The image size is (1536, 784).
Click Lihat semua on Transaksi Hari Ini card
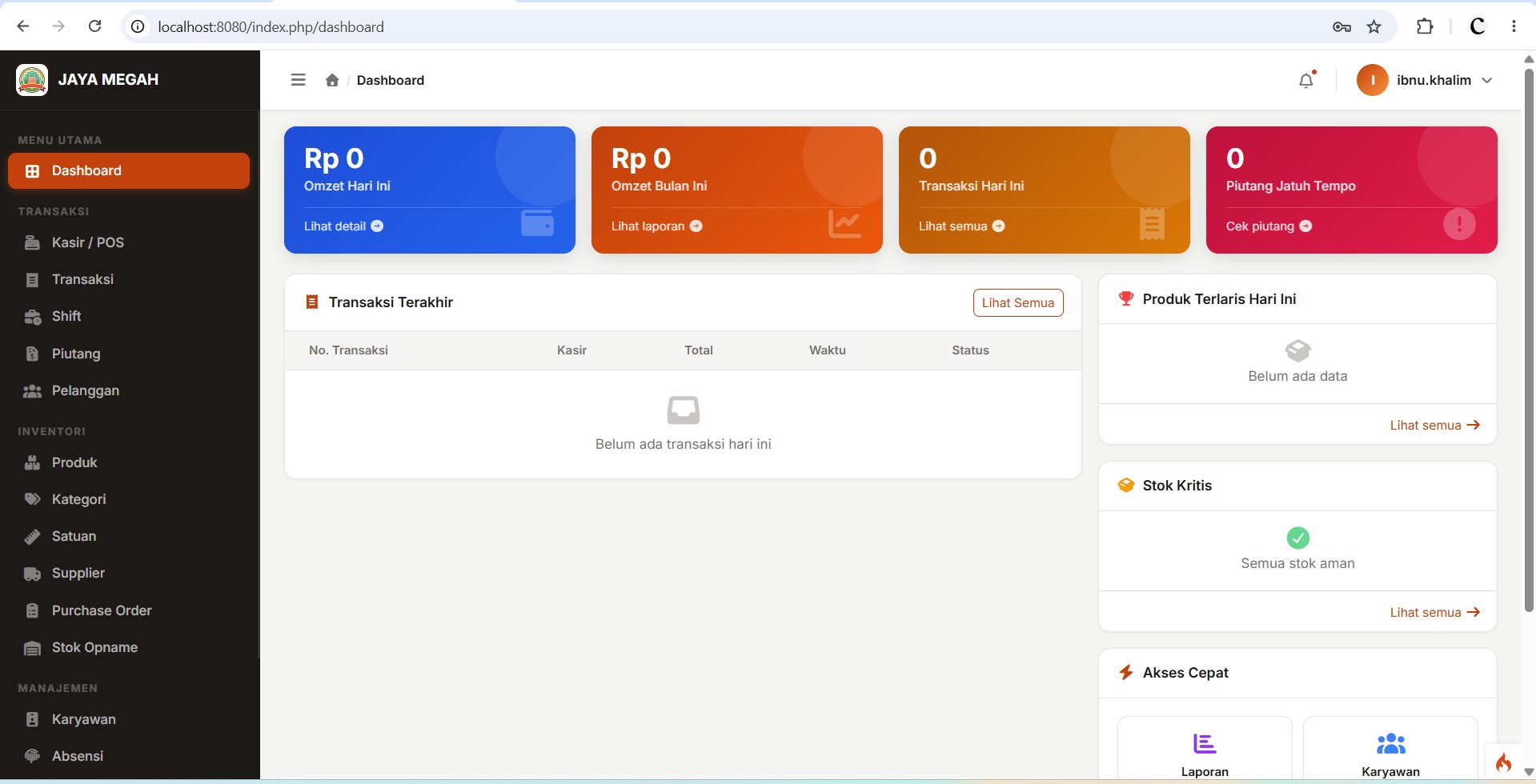[961, 226]
